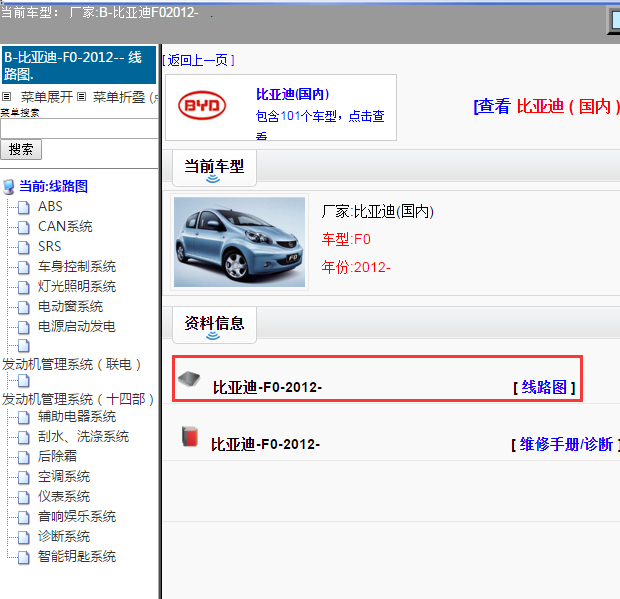Click the document icon above 发动机管理系统（十四部）
The width and height of the screenshot is (620, 599).
coord(23,381)
